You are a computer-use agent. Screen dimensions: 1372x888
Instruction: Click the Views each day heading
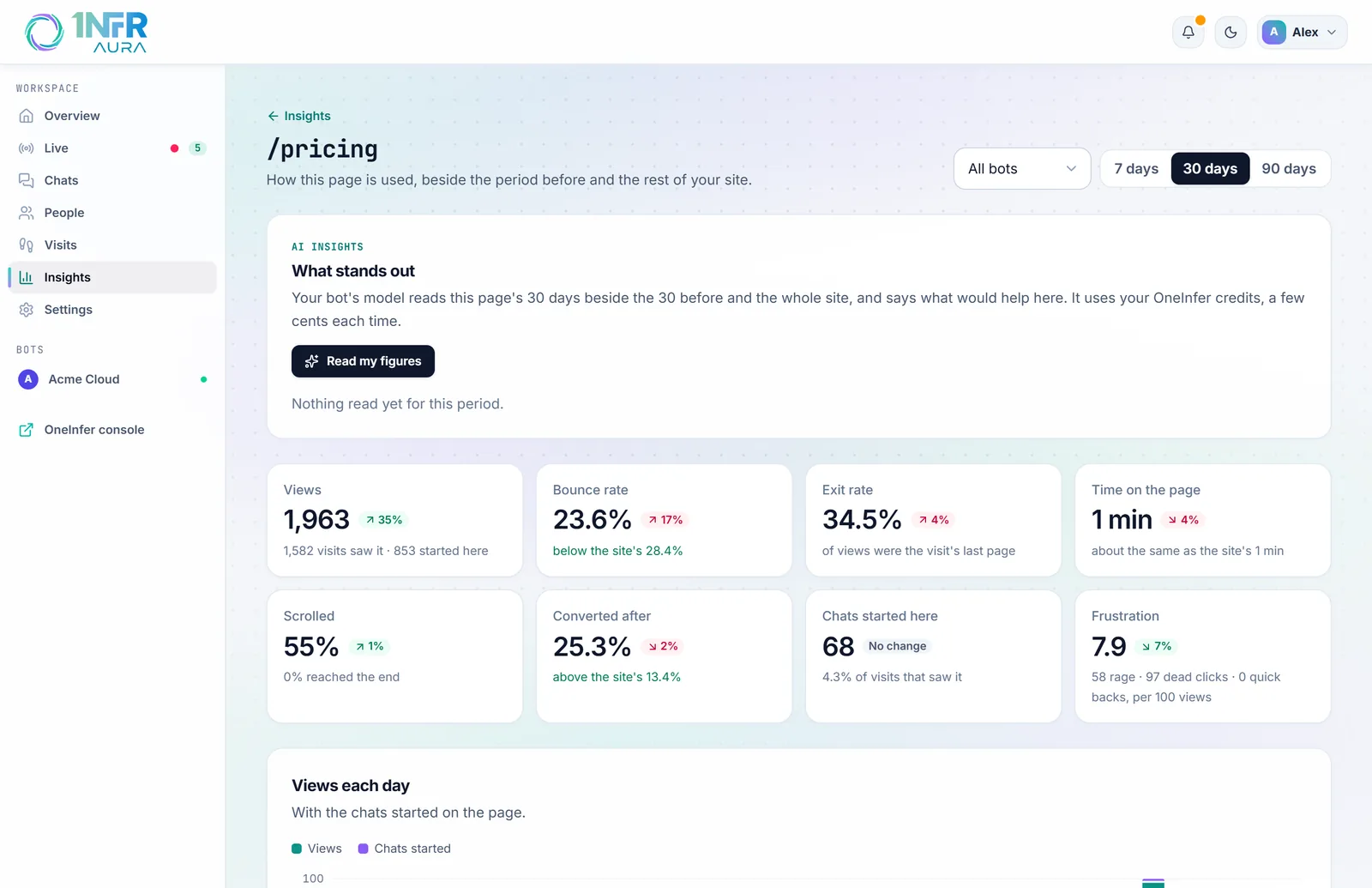351,786
